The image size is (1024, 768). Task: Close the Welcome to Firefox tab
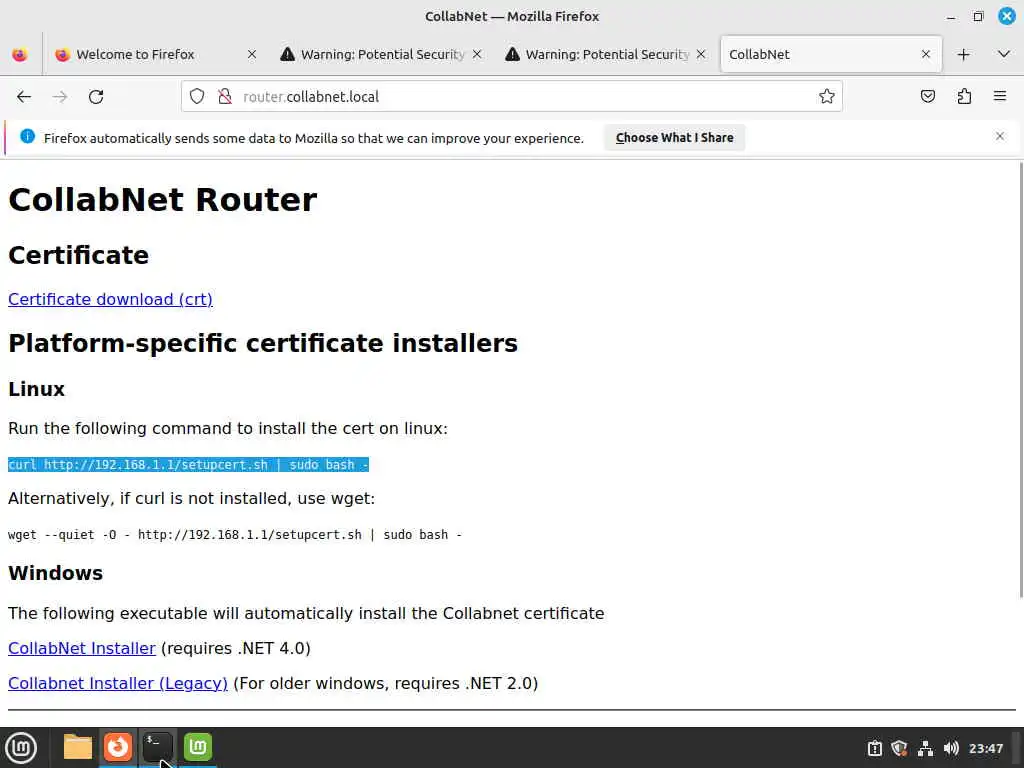[251, 54]
